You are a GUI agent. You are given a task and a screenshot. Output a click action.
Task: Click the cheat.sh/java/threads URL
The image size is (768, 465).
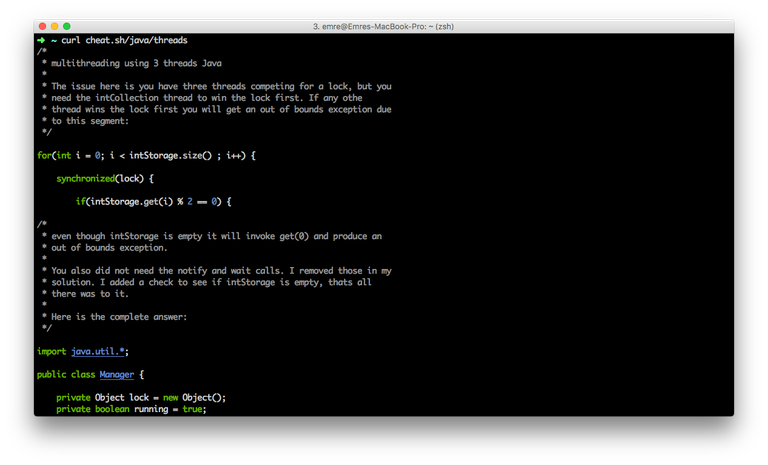[136, 40]
